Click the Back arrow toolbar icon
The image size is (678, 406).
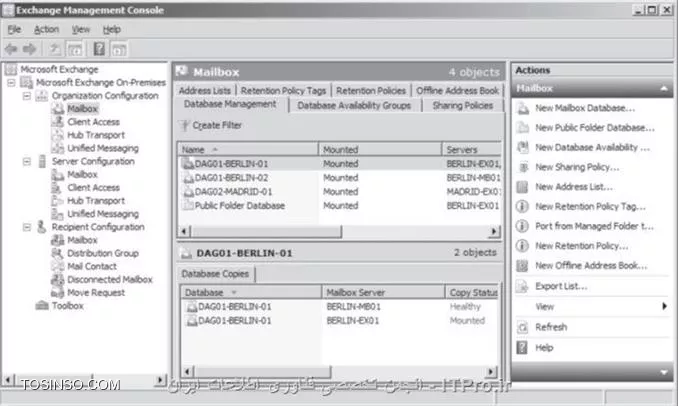[x=11, y=49]
